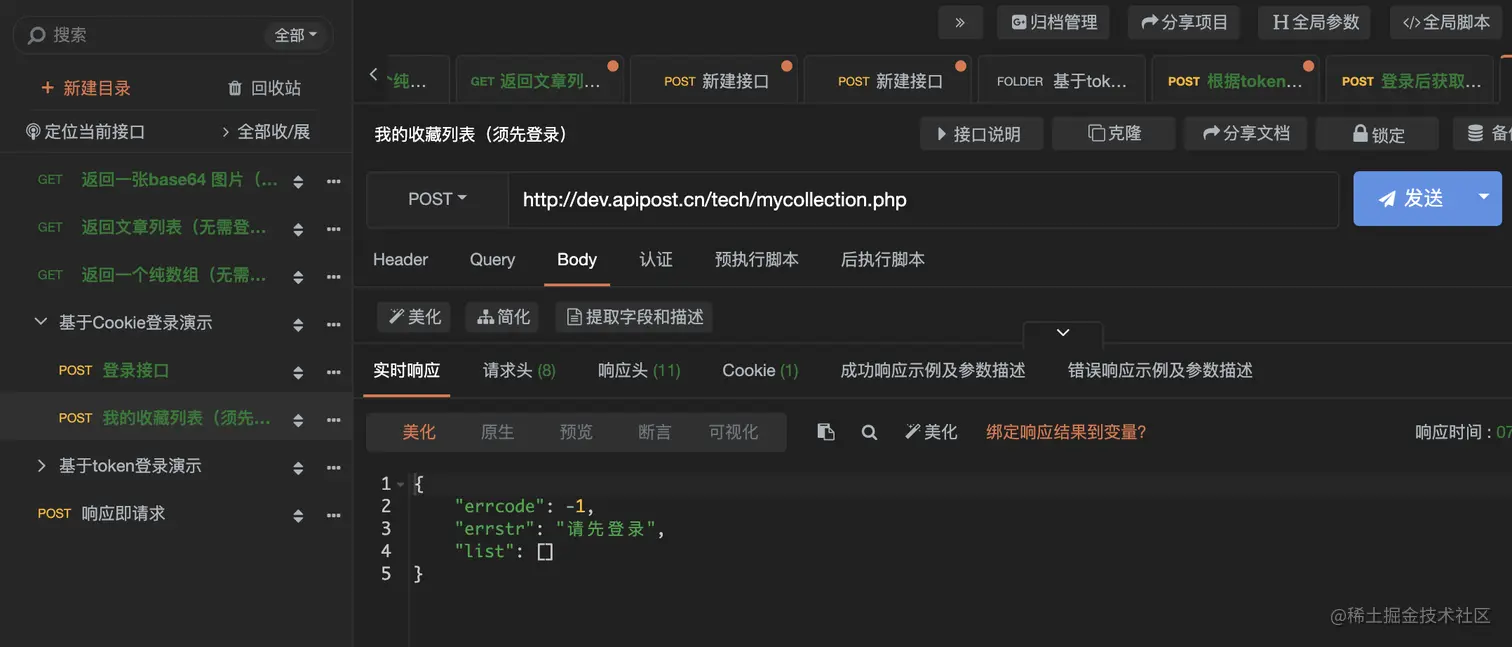Viewport: 1512px width, 647px height.
Task: Open the POST method dropdown
Action: [437, 199]
